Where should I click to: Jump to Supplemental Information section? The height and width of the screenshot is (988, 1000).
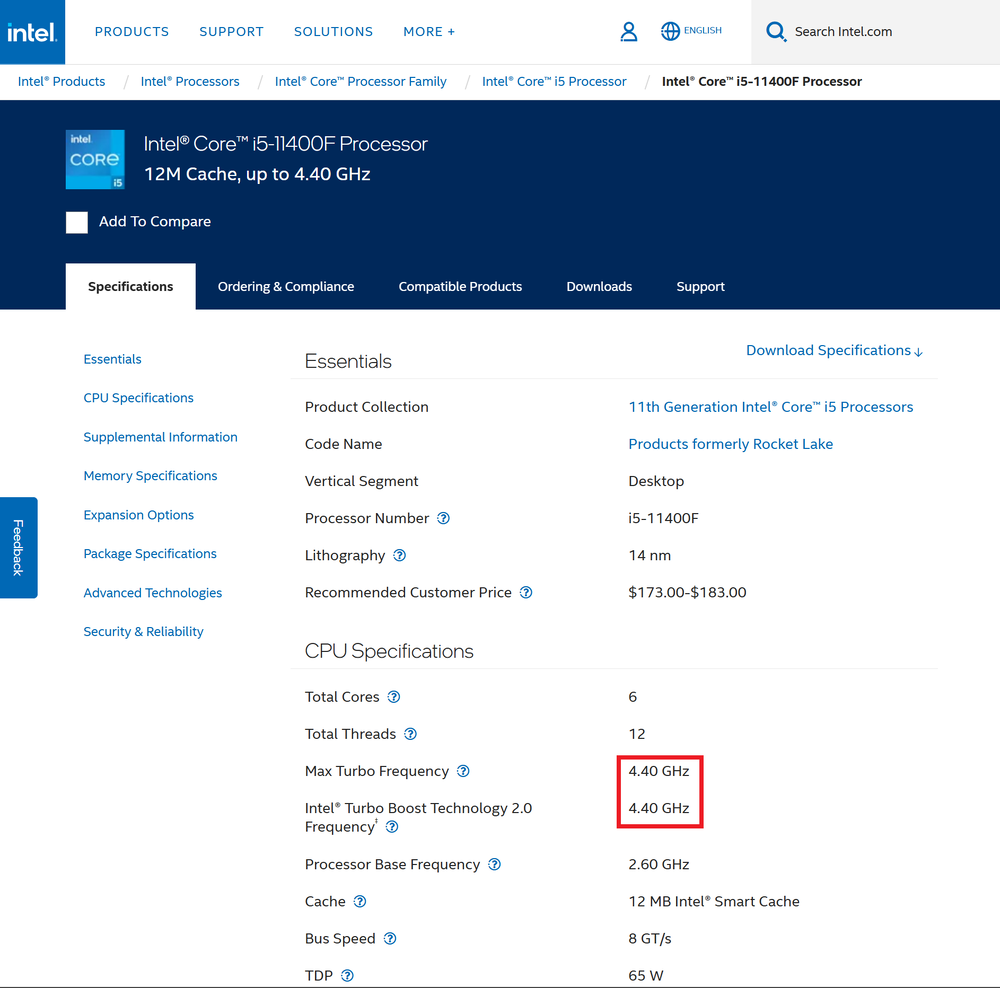(160, 437)
